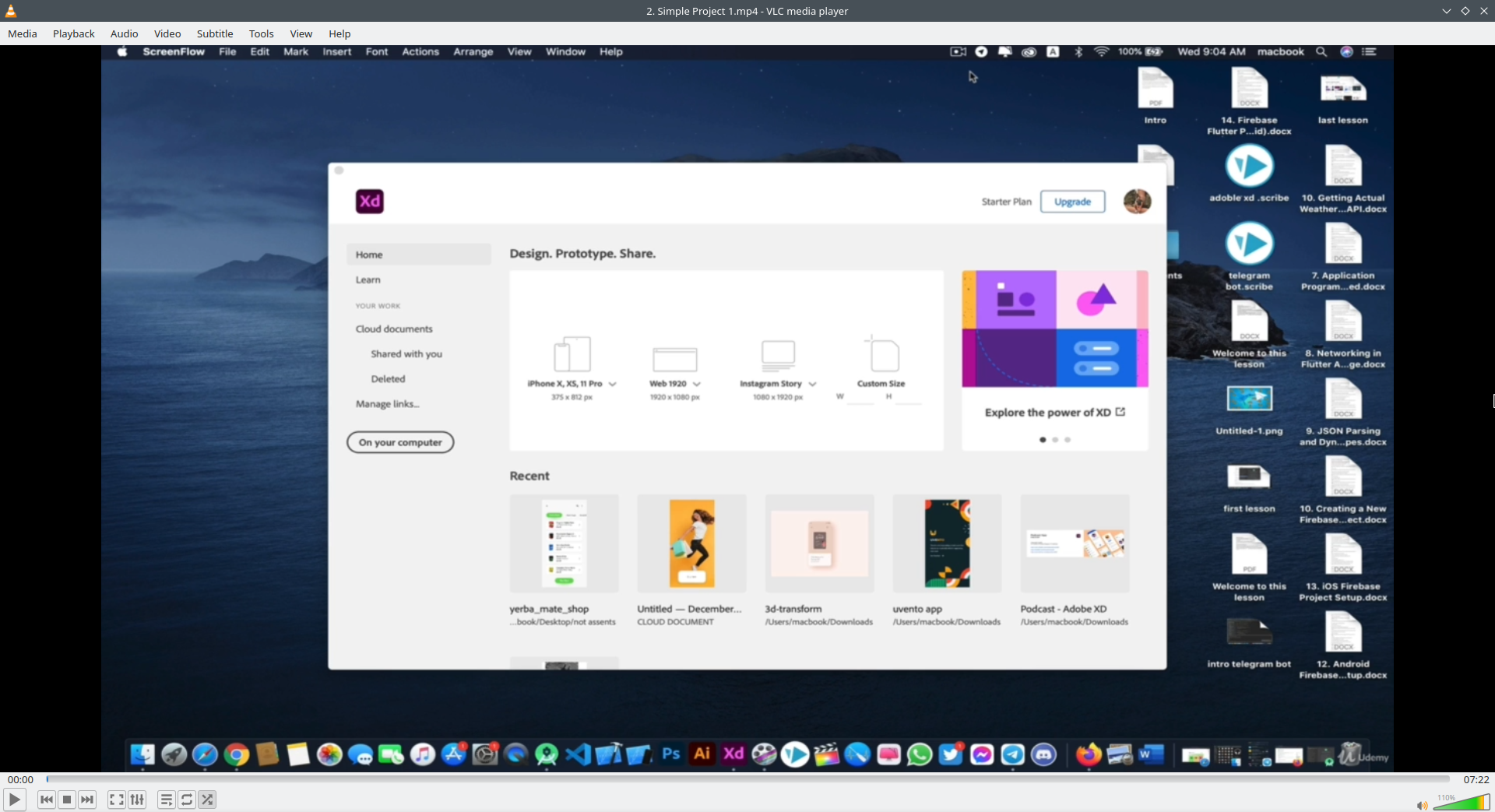Expand the iPhone X, XS, 11 Pro preset dropdown

pos(613,384)
